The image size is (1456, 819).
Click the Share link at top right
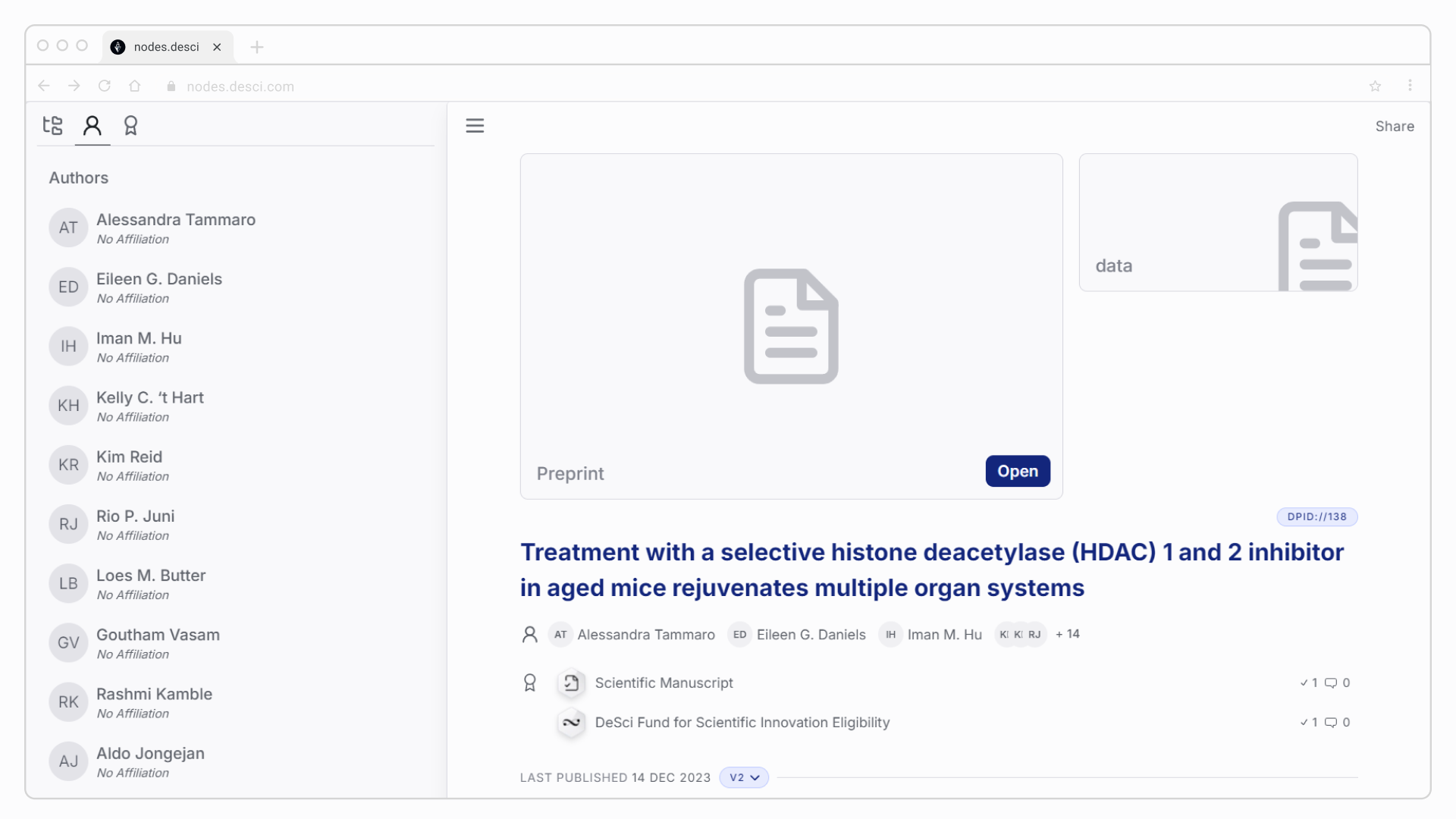coord(1395,126)
